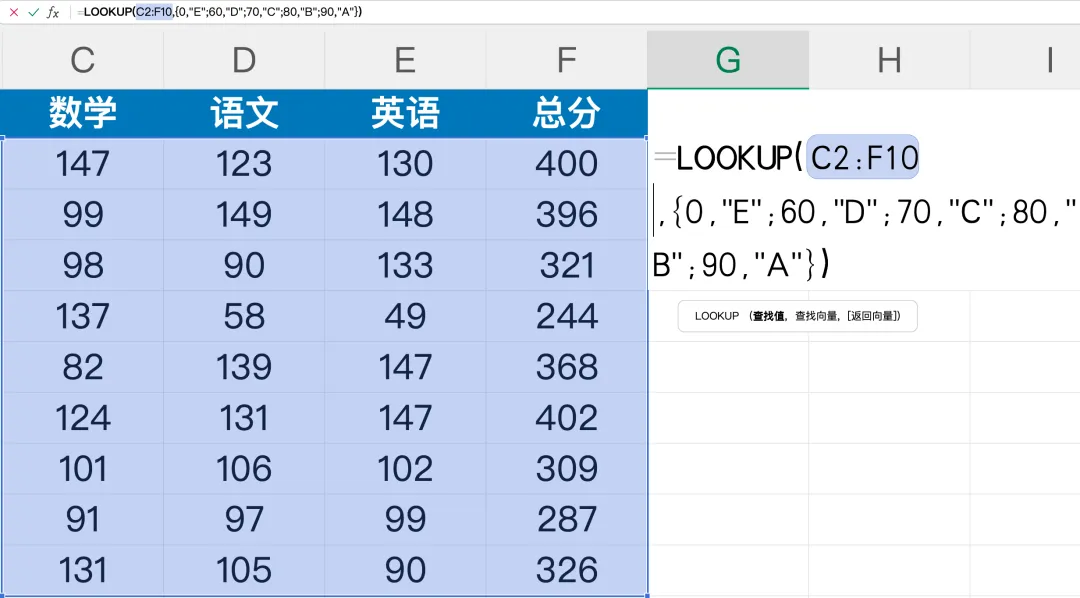Screen dimensions: 1080x598
Task: Select 总分 cell with value 400
Action: click(566, 164)
